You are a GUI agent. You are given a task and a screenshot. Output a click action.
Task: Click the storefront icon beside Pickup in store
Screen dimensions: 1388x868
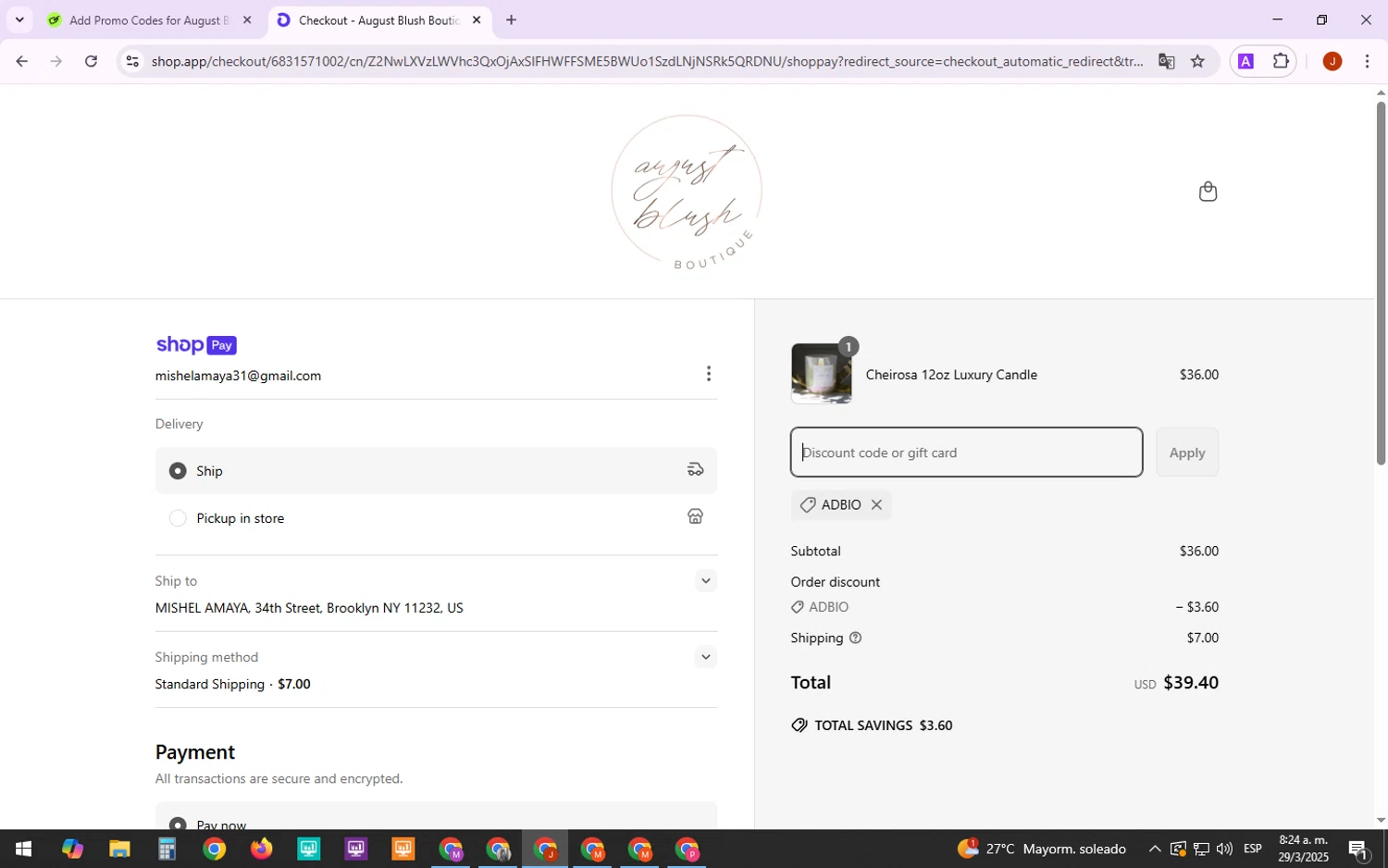click(x=696, y=517)
